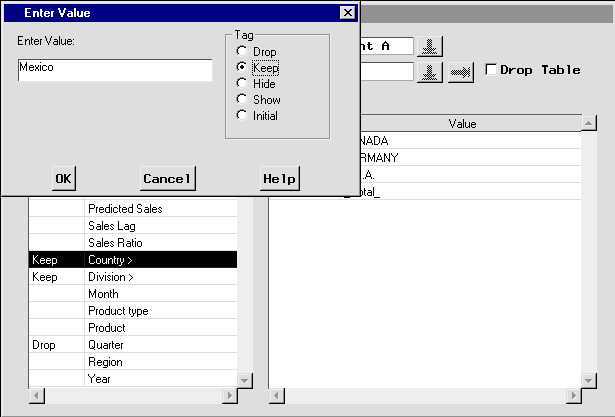615x417 pixels.
Task: Enable the Drop Table checkbox
Action: 491,70
